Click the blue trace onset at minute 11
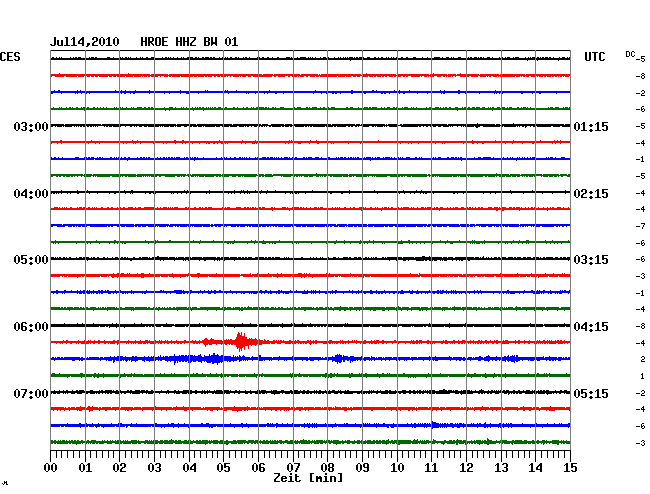The height and width of the screenshot is (494, 650). pyautogui.click(x=434, y=425)
